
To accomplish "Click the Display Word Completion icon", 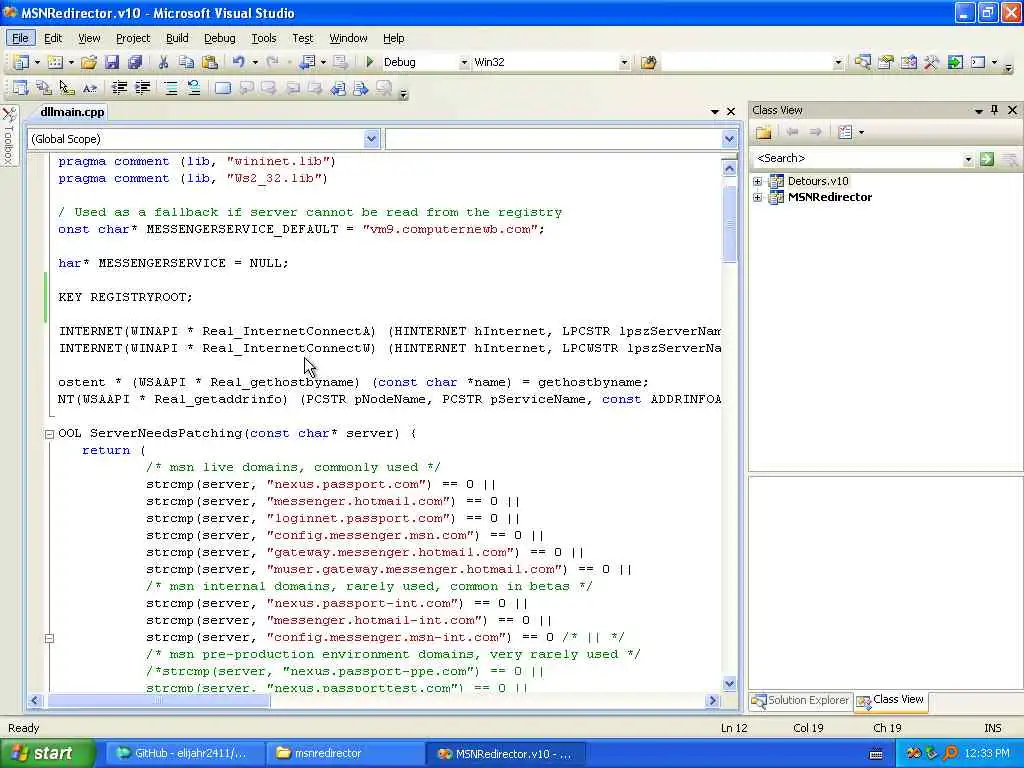I will point(90,88).
